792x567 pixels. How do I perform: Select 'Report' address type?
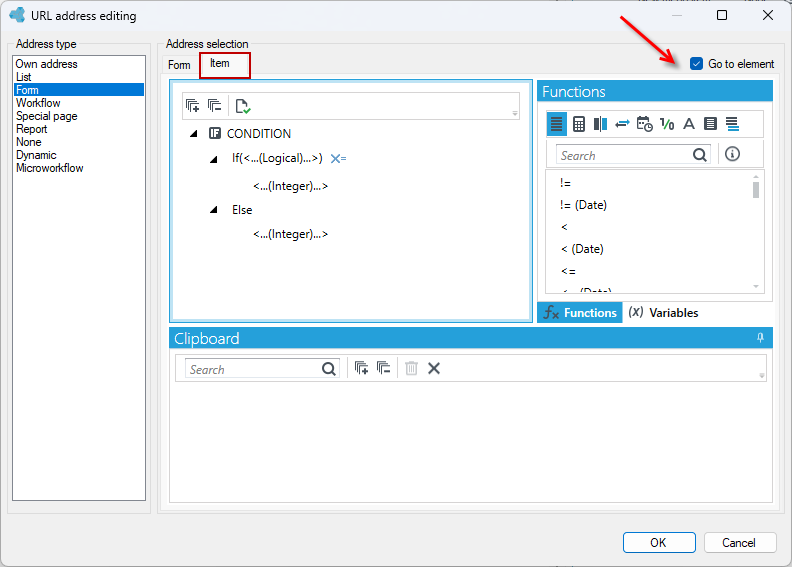pos(79,129)
